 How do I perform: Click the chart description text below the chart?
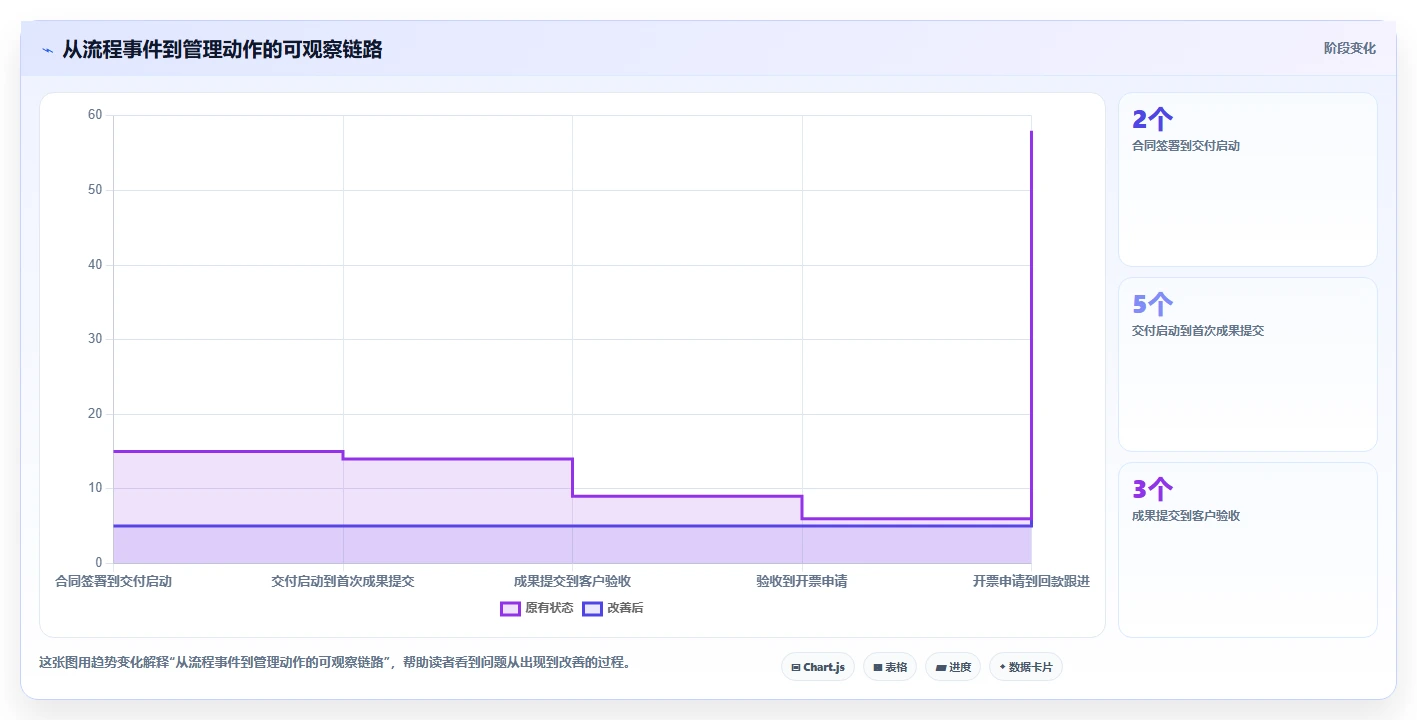[x=335, y=662]
